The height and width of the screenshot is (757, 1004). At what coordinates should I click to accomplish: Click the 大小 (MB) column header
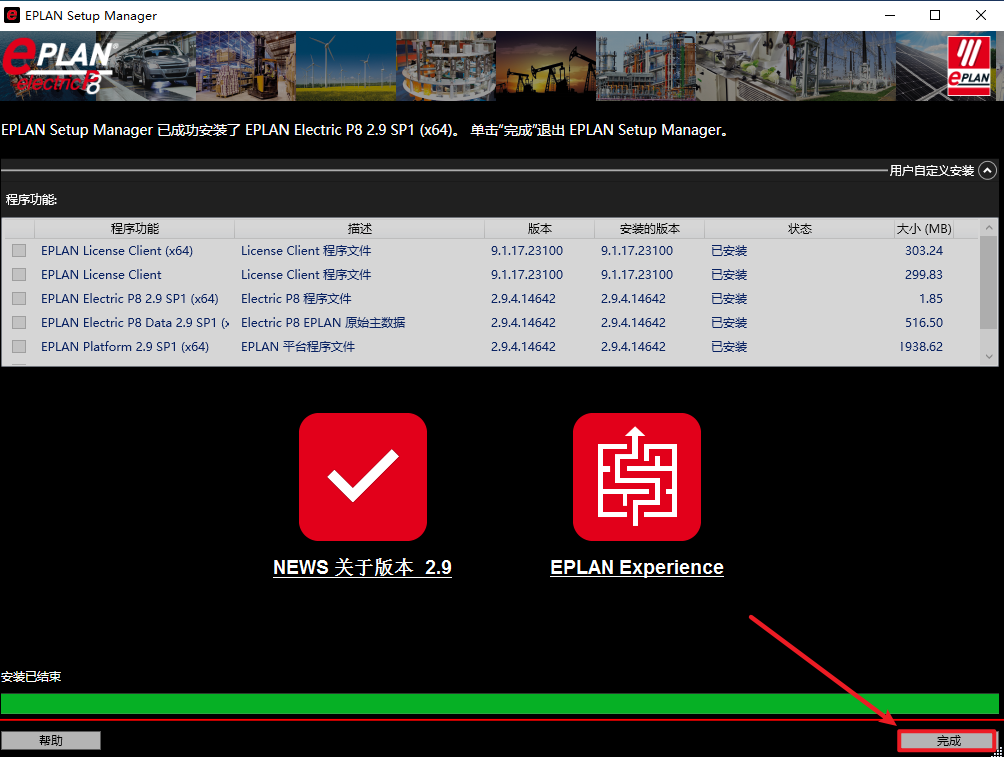pos(923,229)
